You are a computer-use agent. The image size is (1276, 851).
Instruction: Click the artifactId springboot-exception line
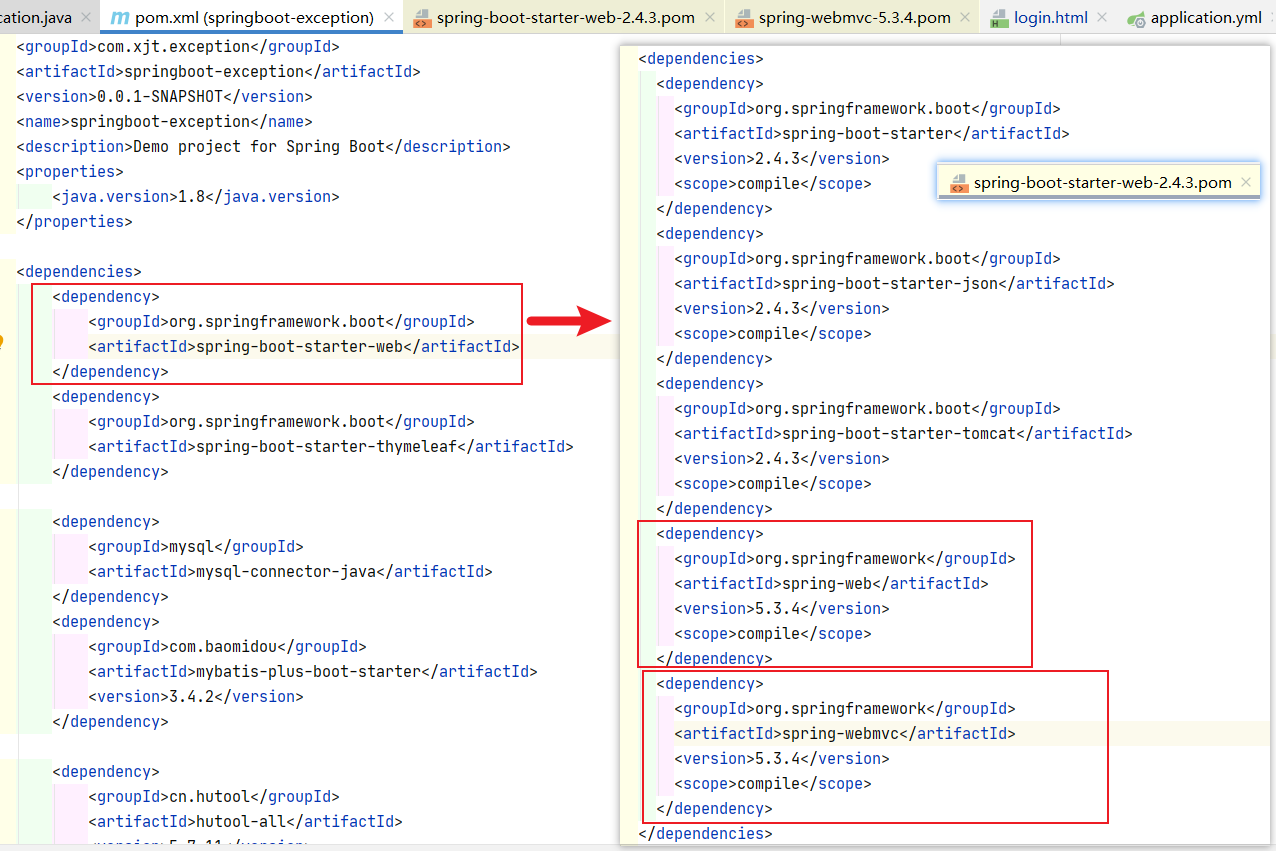click(218, 72)
